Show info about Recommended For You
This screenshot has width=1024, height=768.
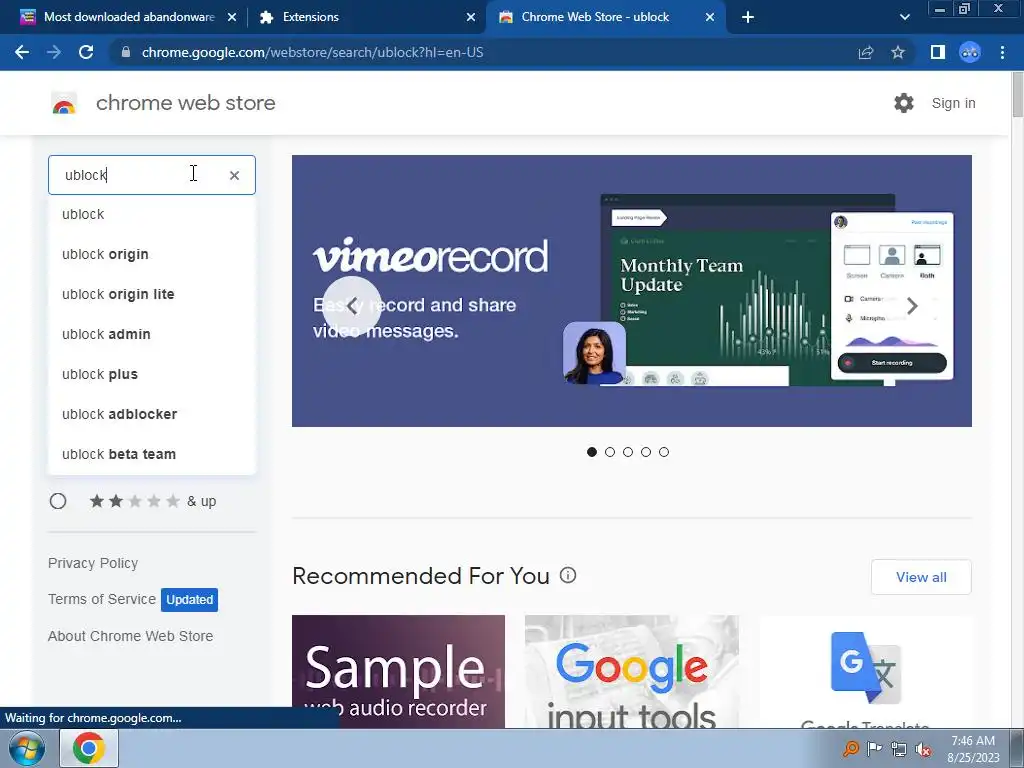click(568, 575)
